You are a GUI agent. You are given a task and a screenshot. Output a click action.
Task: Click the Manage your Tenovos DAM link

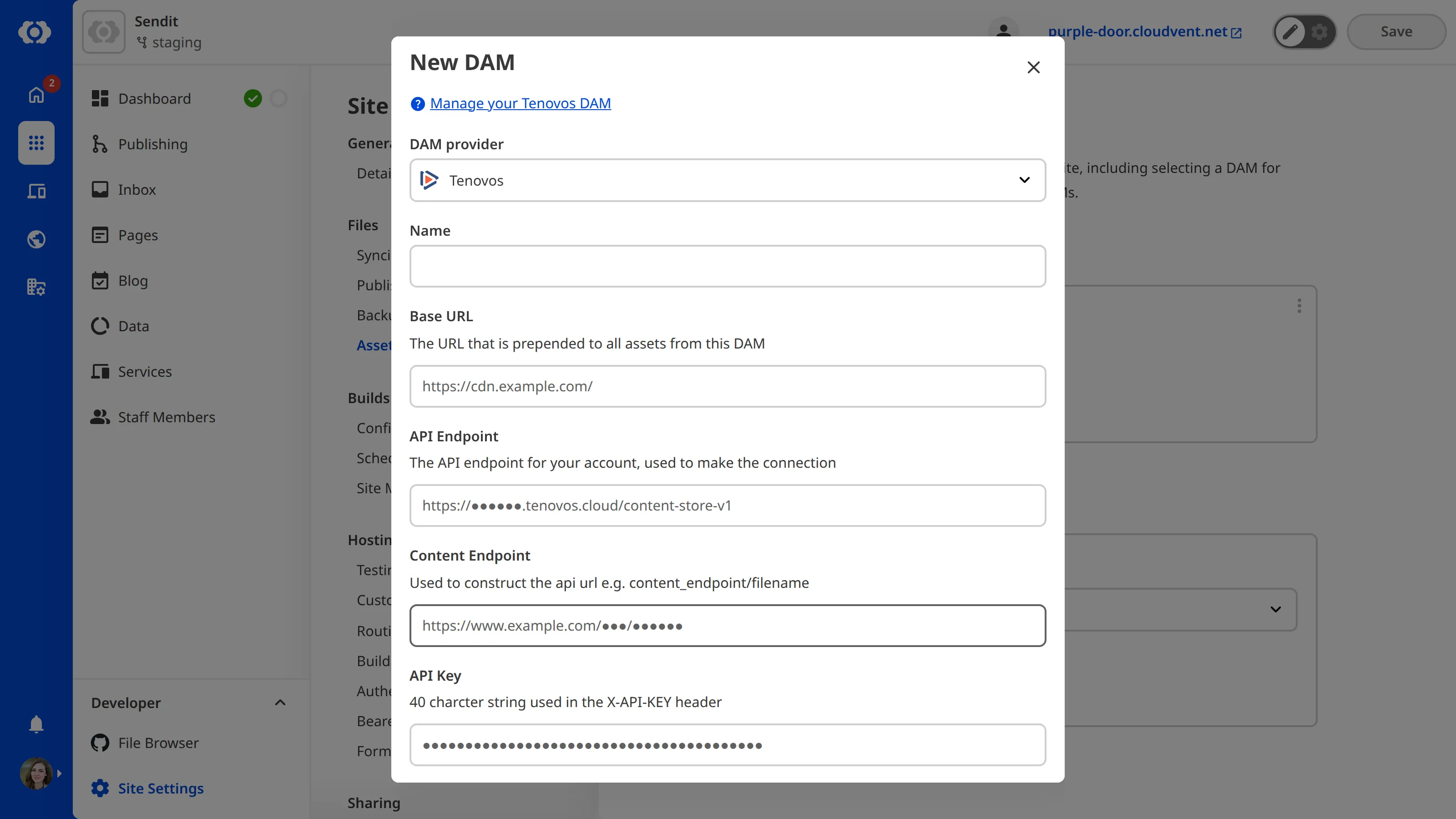(x=520, y=103)
